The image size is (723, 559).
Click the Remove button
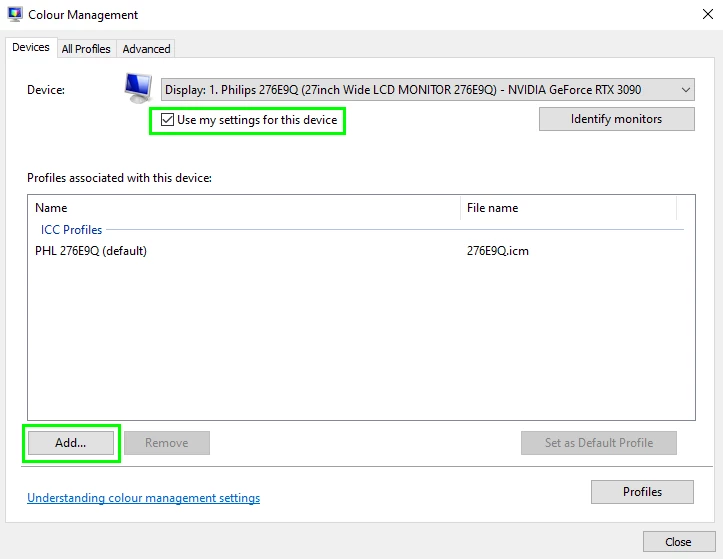(166, 443)
